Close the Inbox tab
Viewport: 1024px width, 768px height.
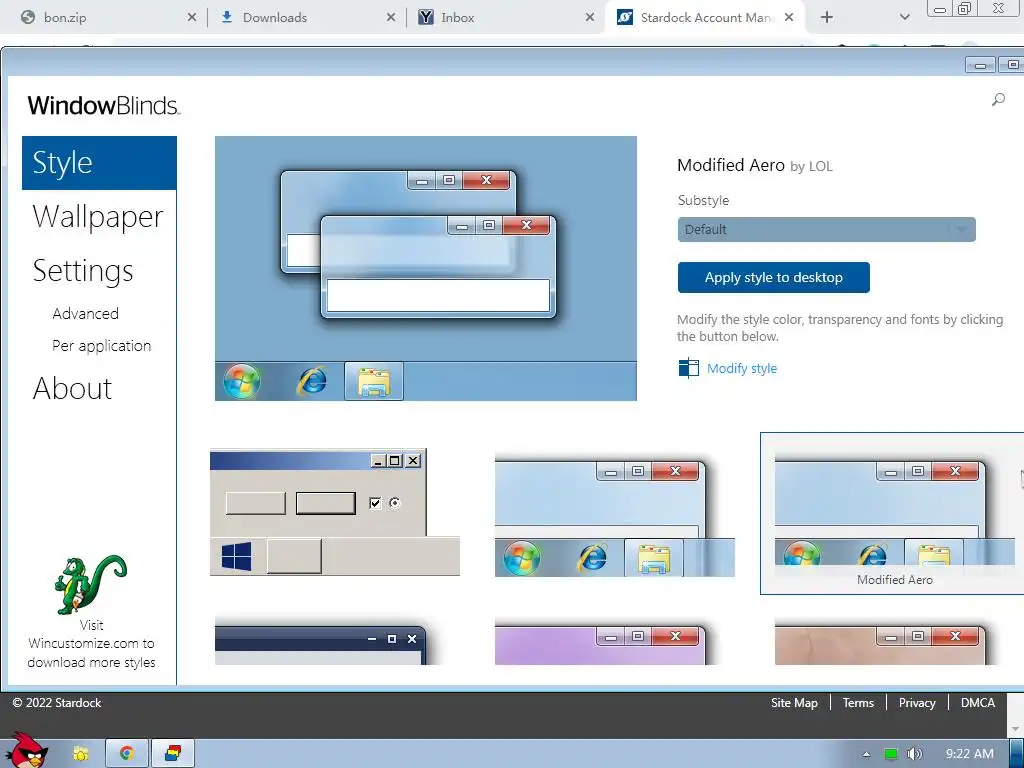click(590, 18)
